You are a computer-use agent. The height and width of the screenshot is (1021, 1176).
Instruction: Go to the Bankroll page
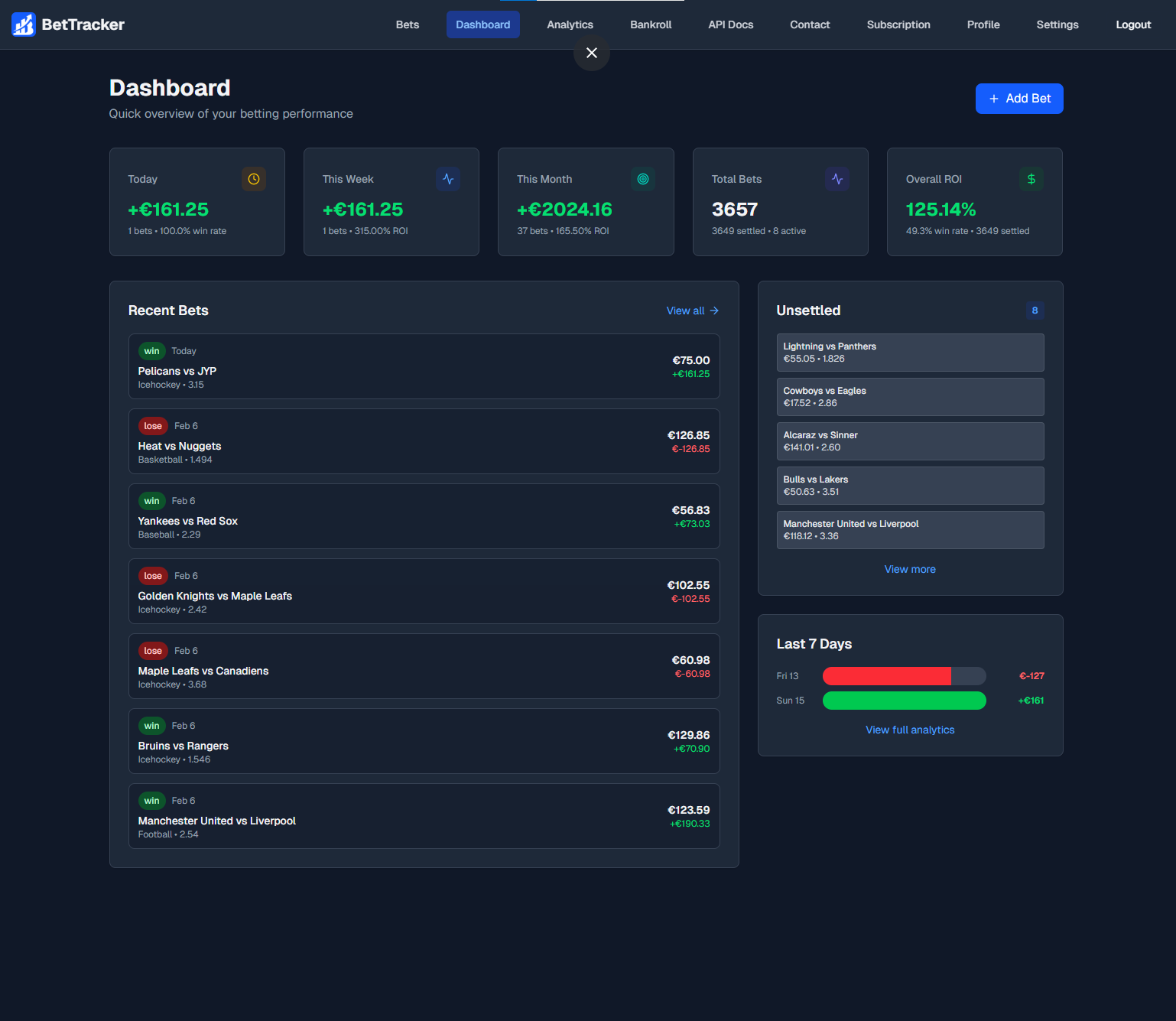point(651,24)
